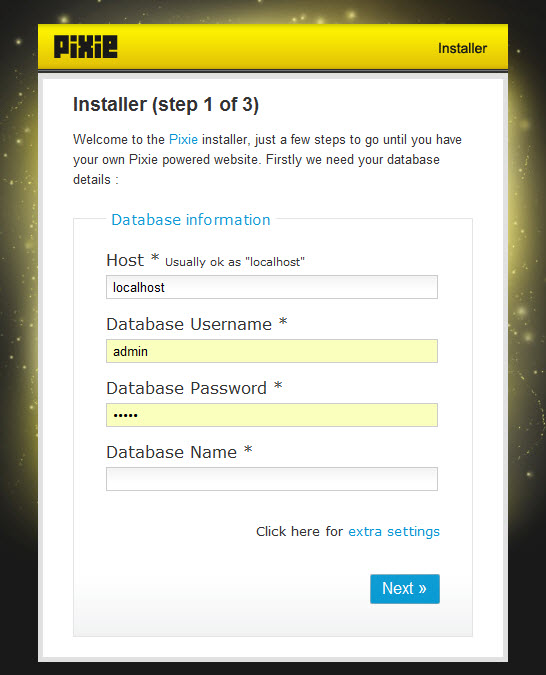Click the required asterisk beside Database Name
The image size is (546, 675).
tap(248, 450)
